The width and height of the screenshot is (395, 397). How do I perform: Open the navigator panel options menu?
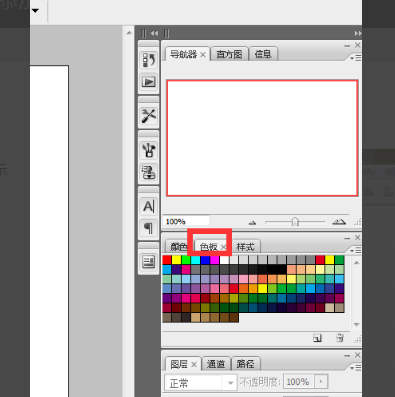click(x=356, y=58)
